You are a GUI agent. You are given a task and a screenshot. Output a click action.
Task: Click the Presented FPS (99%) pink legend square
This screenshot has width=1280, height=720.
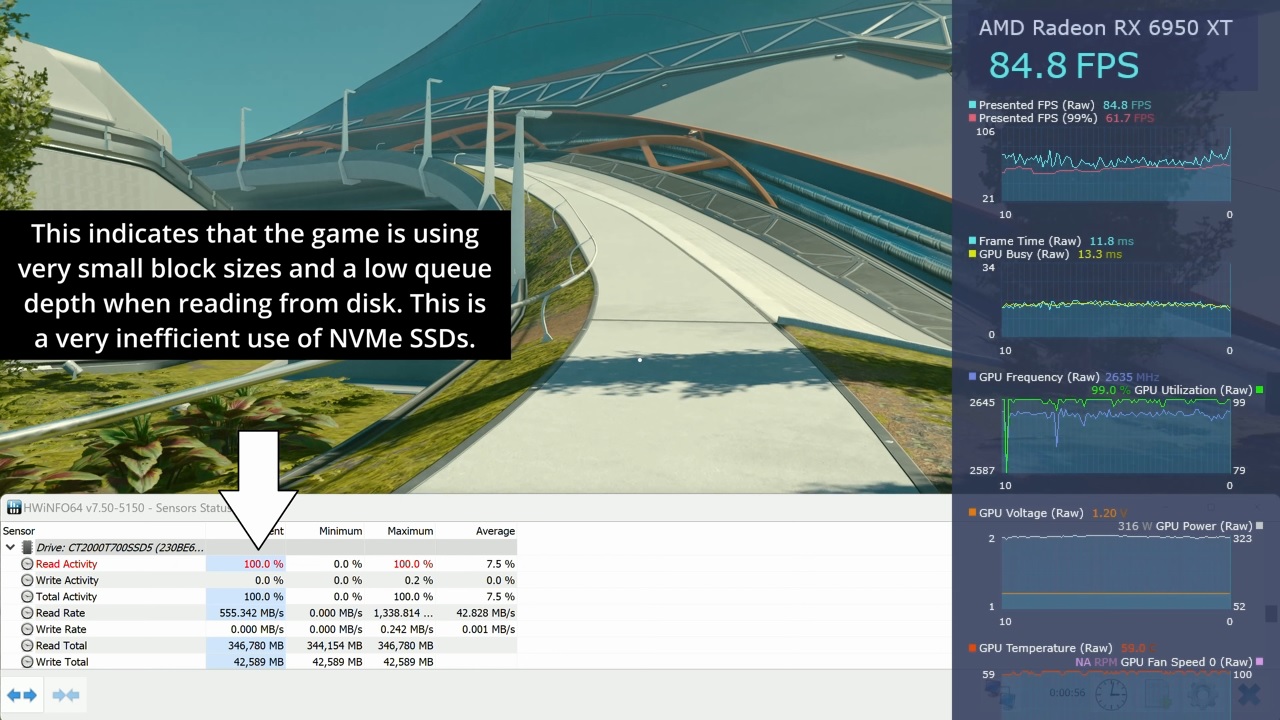point(972,118)
